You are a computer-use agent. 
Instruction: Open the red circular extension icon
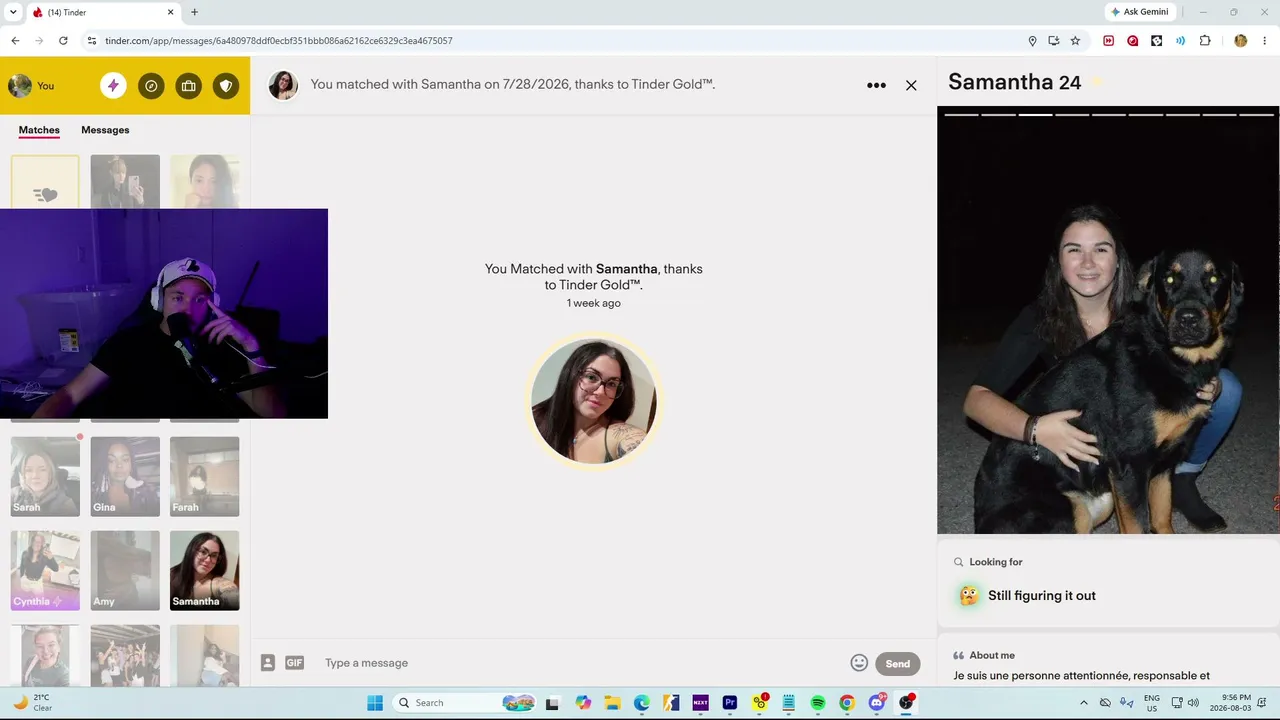[x=1133, y=41]
